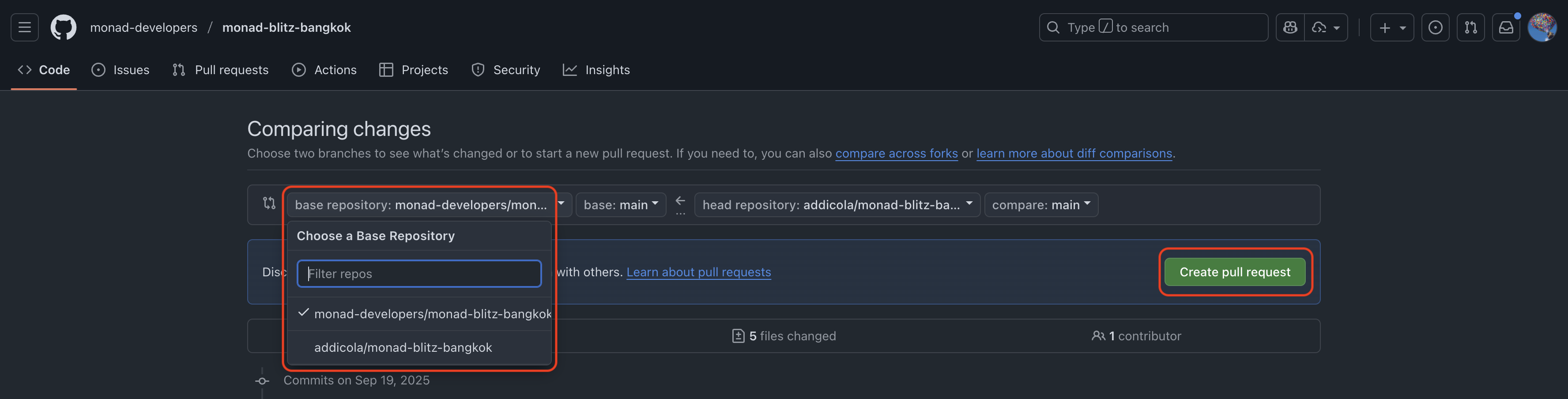This screenshot has width=1568, height=399.
Task: Open the hamburger navigation menu
Action: [x=24, y=27]
